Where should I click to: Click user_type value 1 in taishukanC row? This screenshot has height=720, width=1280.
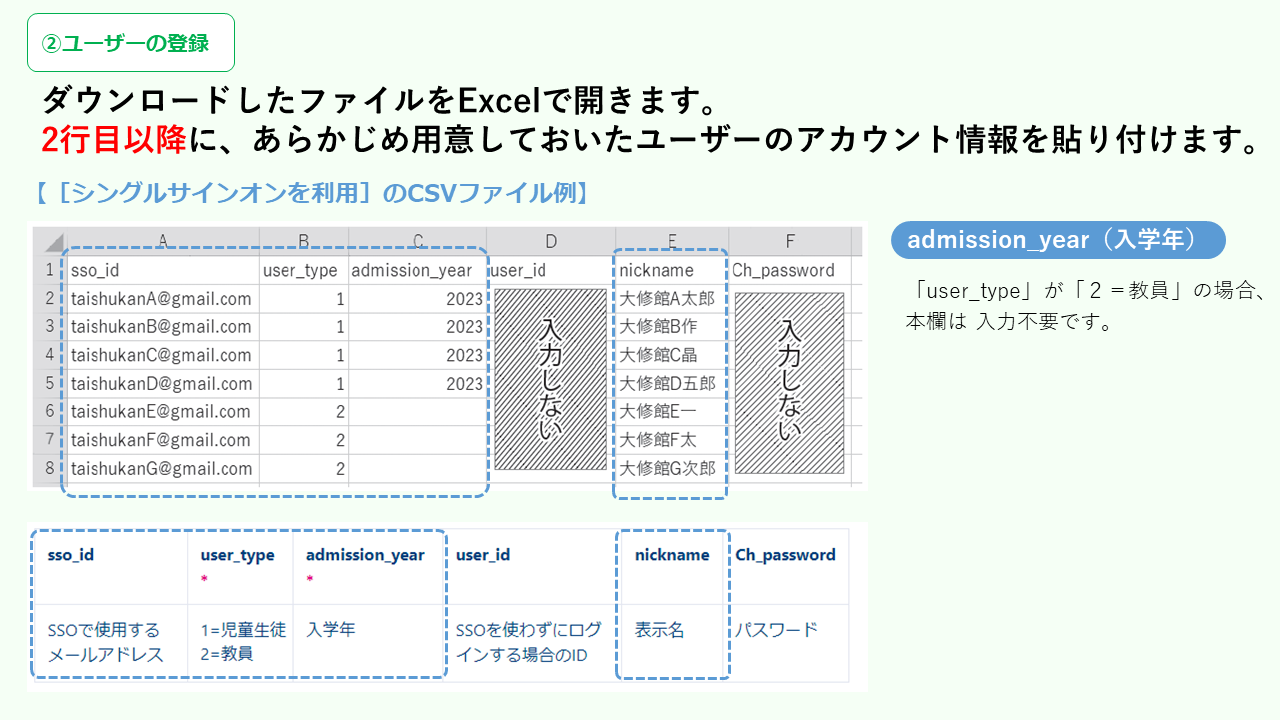(304, 355)
